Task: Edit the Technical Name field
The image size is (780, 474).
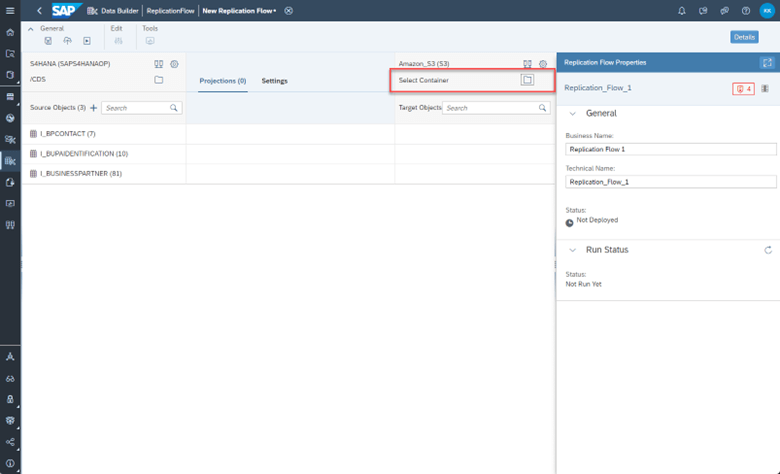Action: 671,182
